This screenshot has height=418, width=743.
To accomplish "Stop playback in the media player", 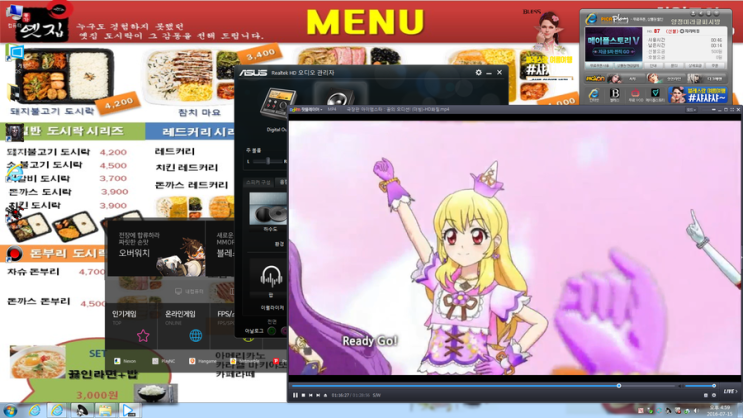I will pos(303,395).
